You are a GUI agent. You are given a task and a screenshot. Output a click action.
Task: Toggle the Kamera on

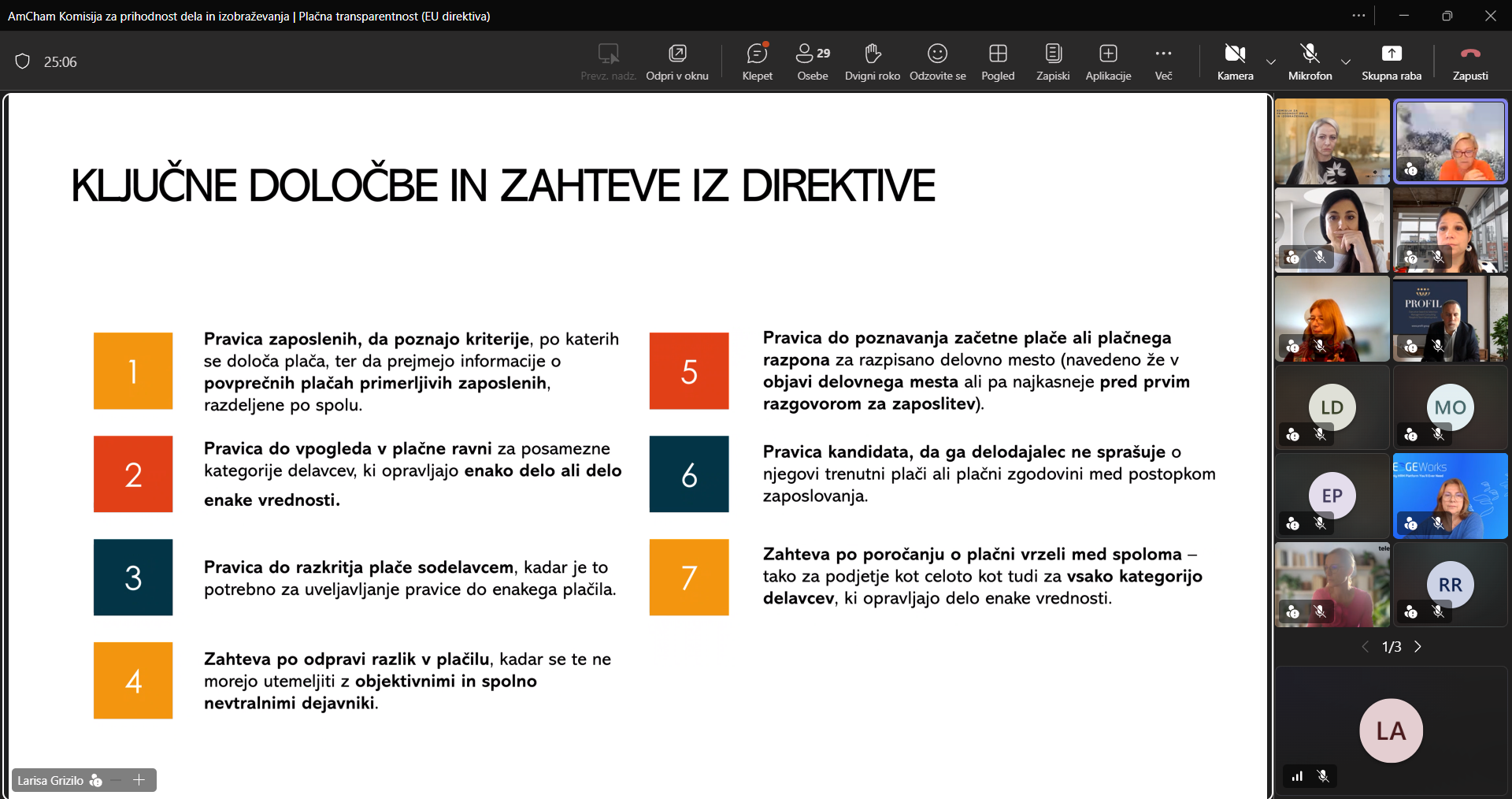coord(1234,61)
